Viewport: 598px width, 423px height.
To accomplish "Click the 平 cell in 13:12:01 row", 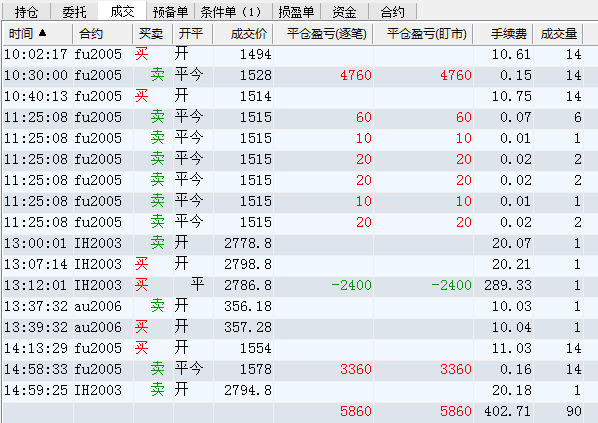I will click(197, 285).
